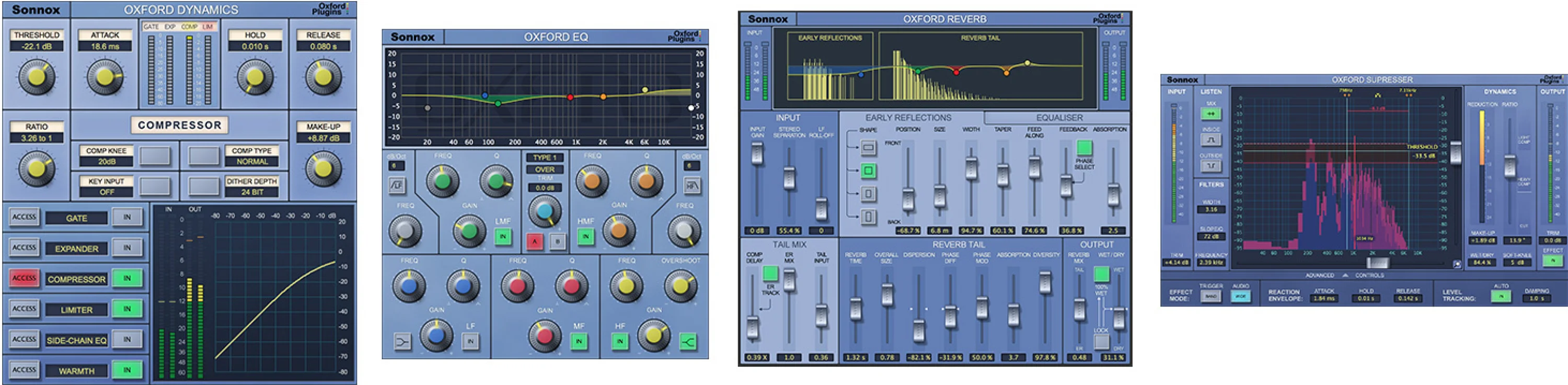
Task: Toggle the LMF band IN button in Oxford EQ
Action: coord(503,236)
